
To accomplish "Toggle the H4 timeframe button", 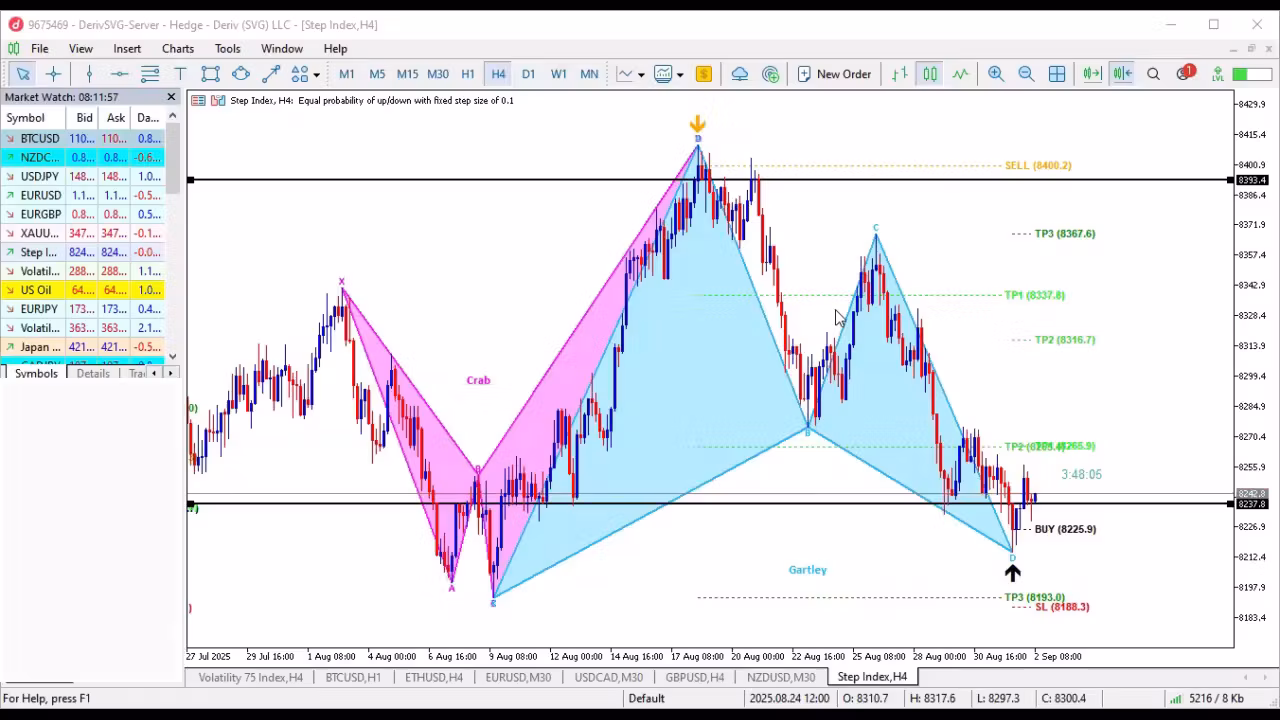I will tap(498, 74).
